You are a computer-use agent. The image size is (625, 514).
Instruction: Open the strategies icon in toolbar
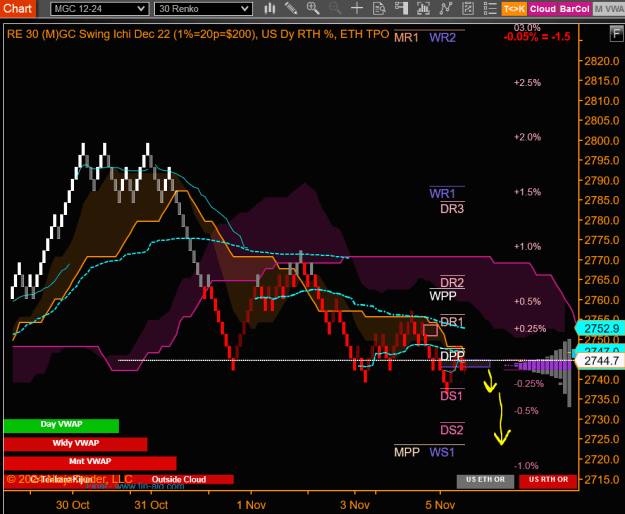tap(468, 8)
